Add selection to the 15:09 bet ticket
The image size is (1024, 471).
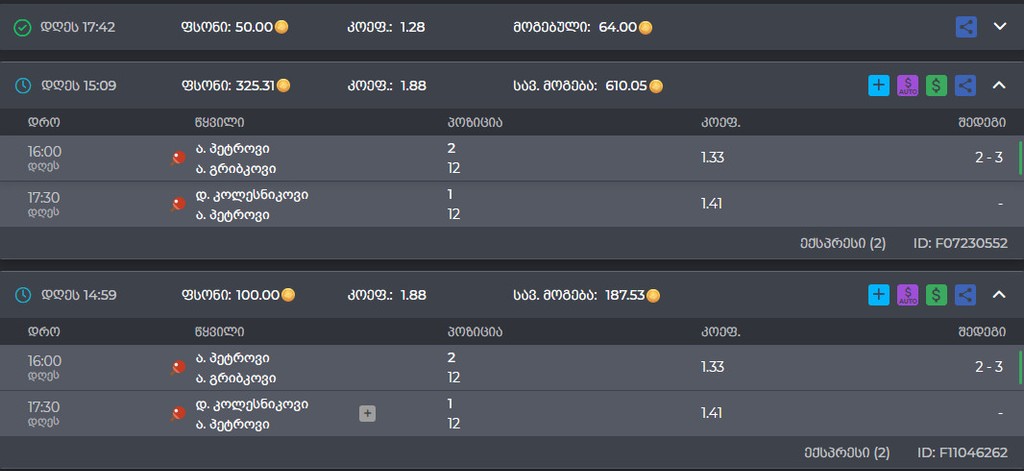point(878,86)
